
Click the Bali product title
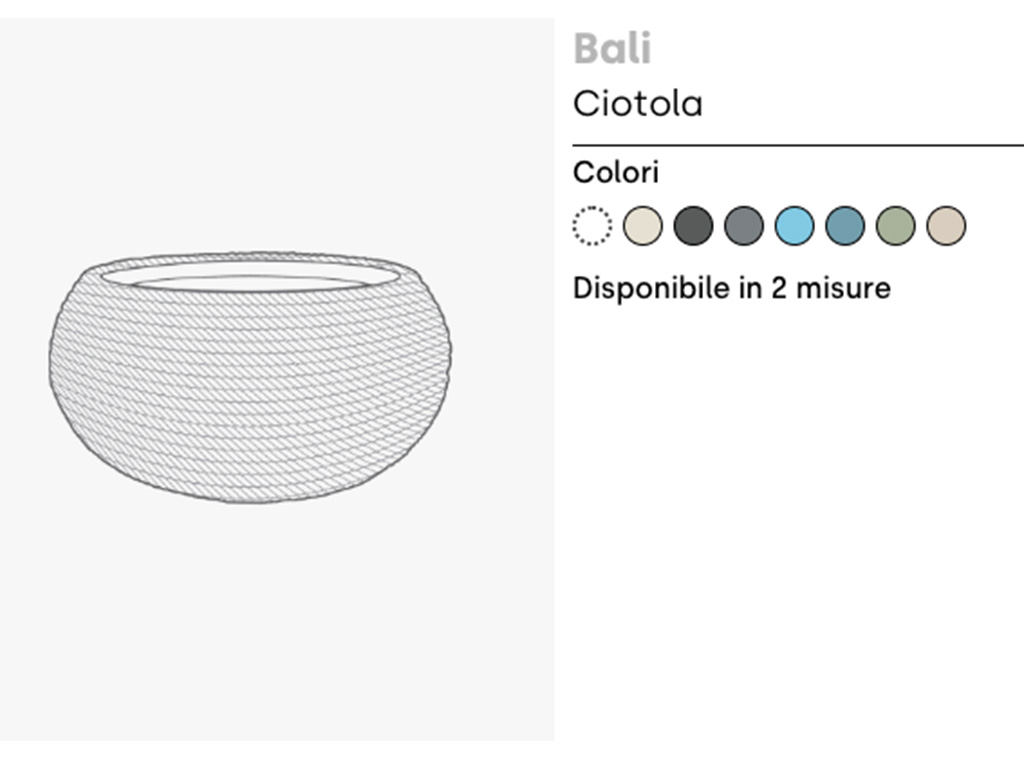(x=612, y=49)
